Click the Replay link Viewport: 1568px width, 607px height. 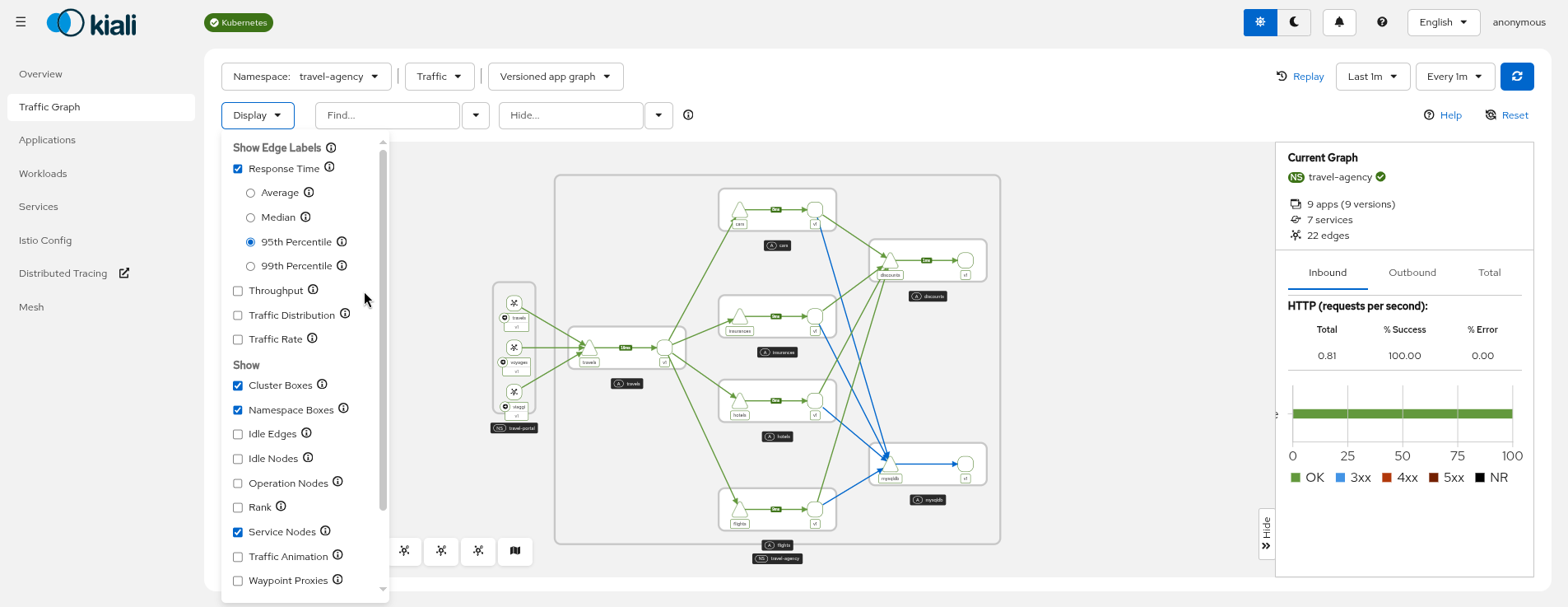[x=1300, y=77]
